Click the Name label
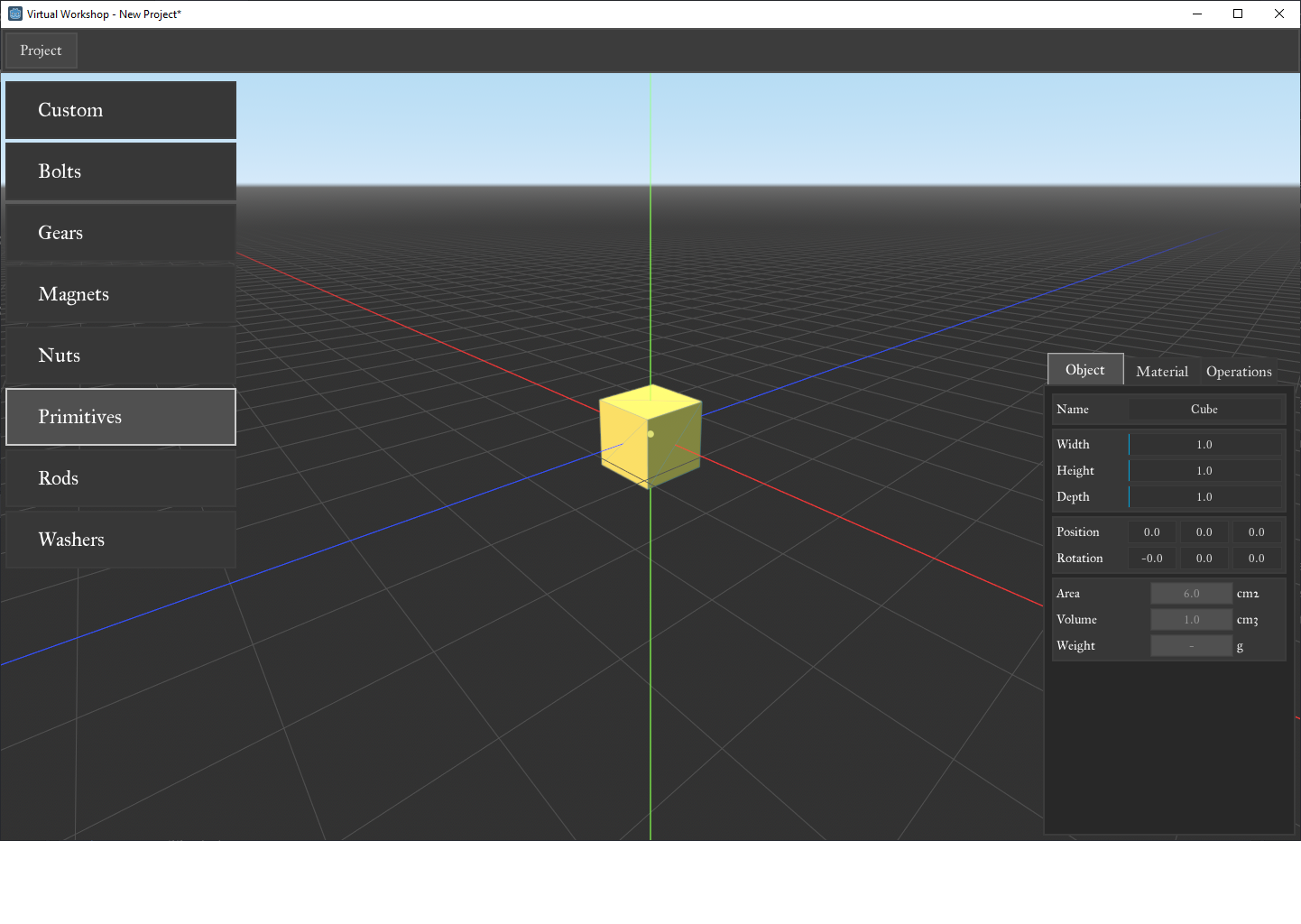This screenshot has width=1301, height=924. 1073,410
